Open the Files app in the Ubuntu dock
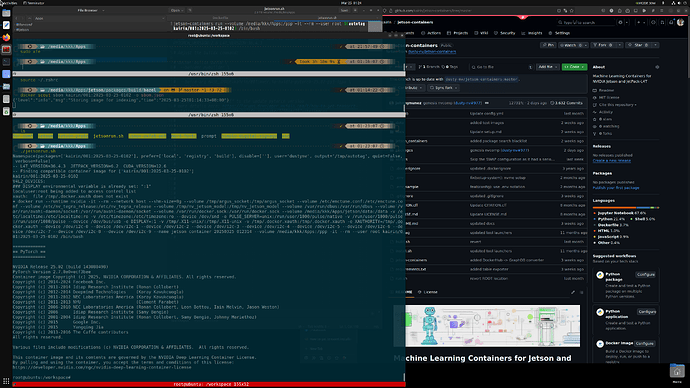The image size is (690, 388). [6, 13]
